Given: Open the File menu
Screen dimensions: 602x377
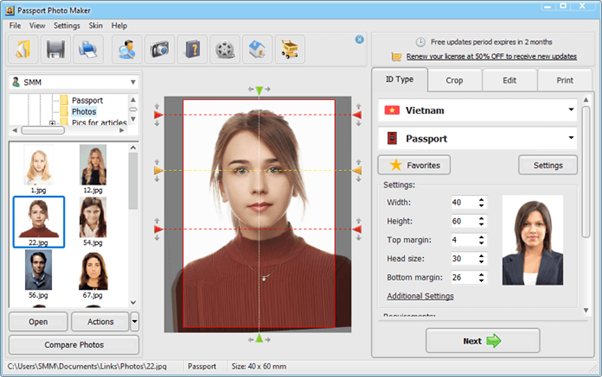Looking at the screenshot, I should [15, 26].
